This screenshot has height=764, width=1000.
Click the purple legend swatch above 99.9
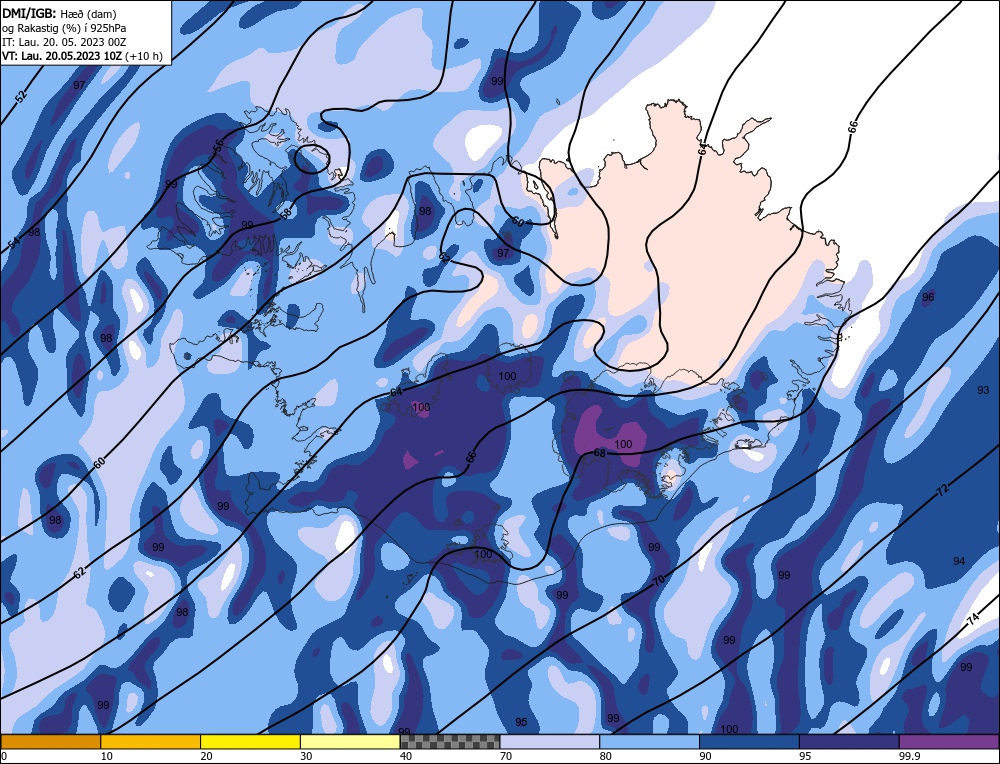(x=949, y=741)
